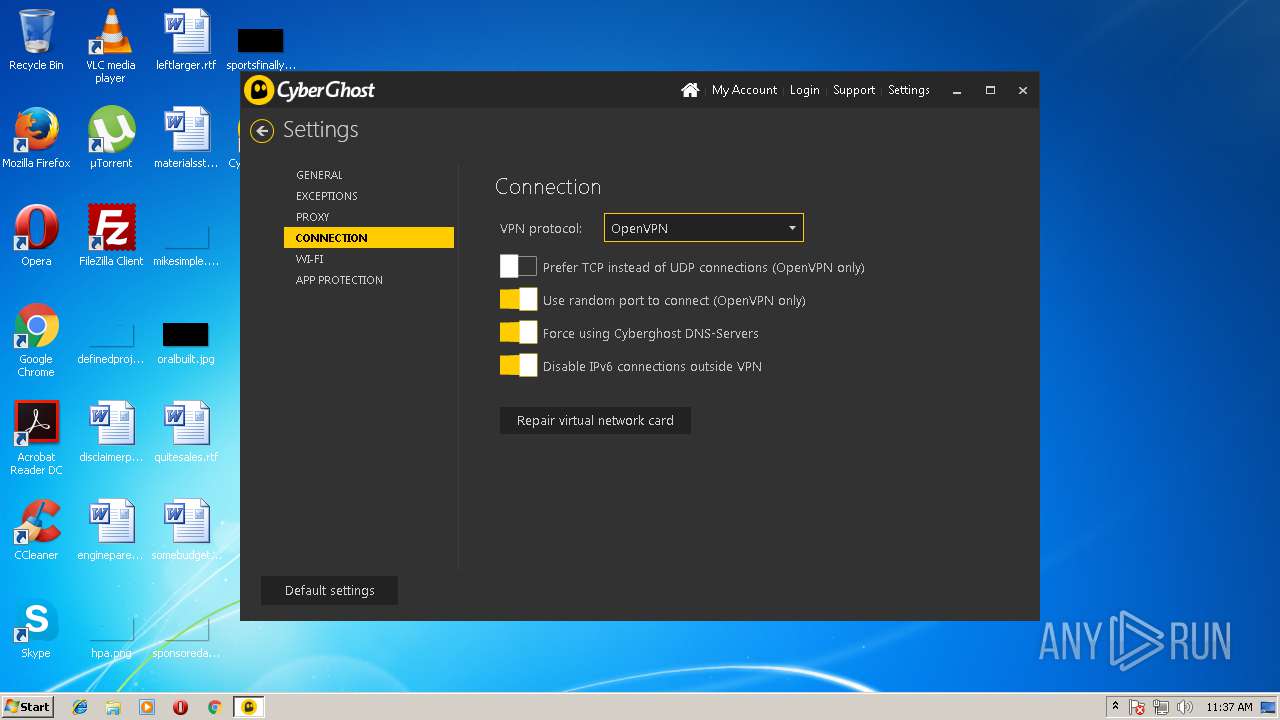Open quitesales.rtf document icon
The height and width of the screenshot is (720, 1280).
pos(186,432)
